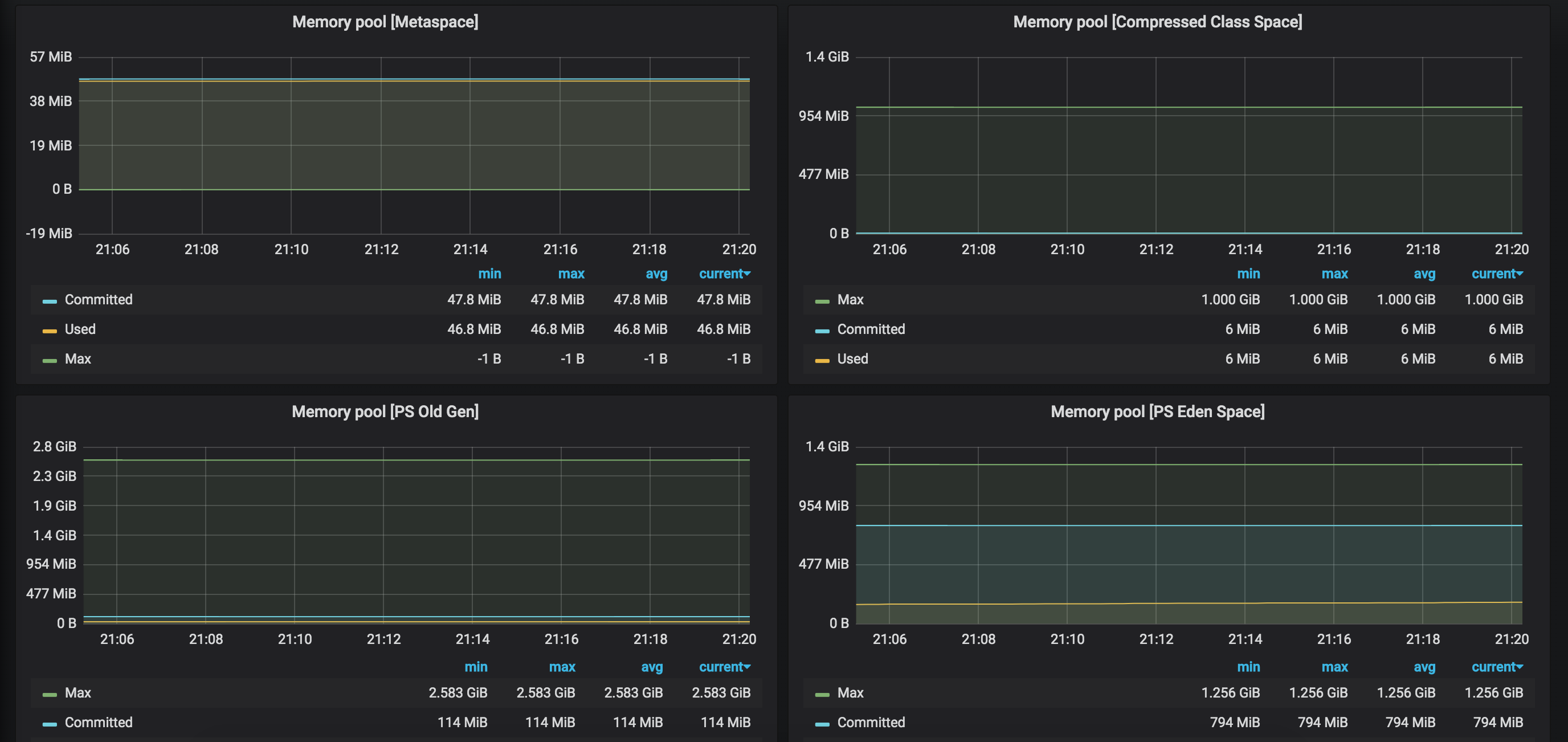
Task: Open color picker for PS Eden Space Max
Action: (x=822, y=695)
